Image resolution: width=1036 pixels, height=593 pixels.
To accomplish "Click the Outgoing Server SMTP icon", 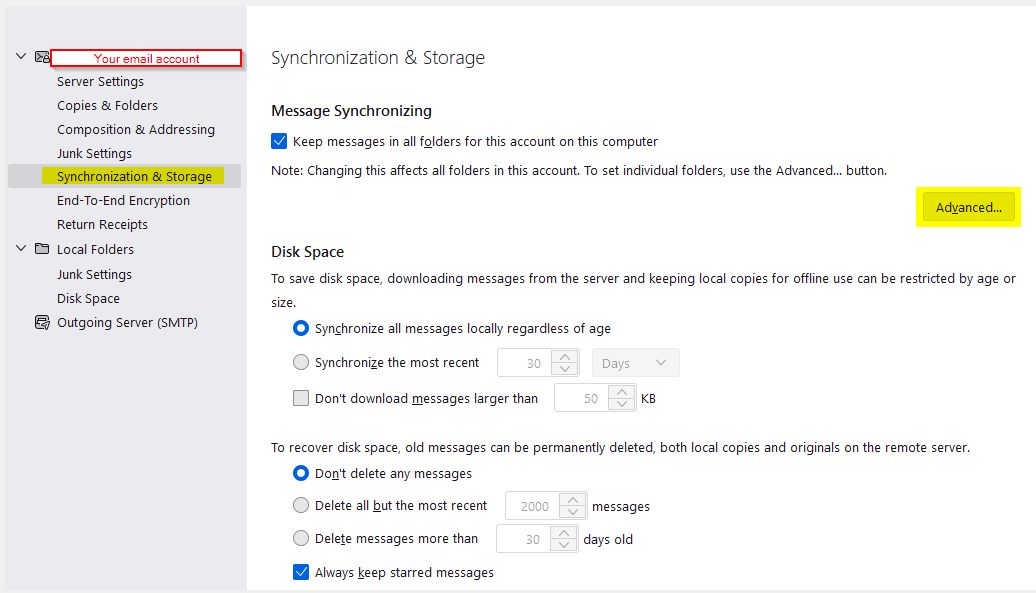I will (42, 322).
